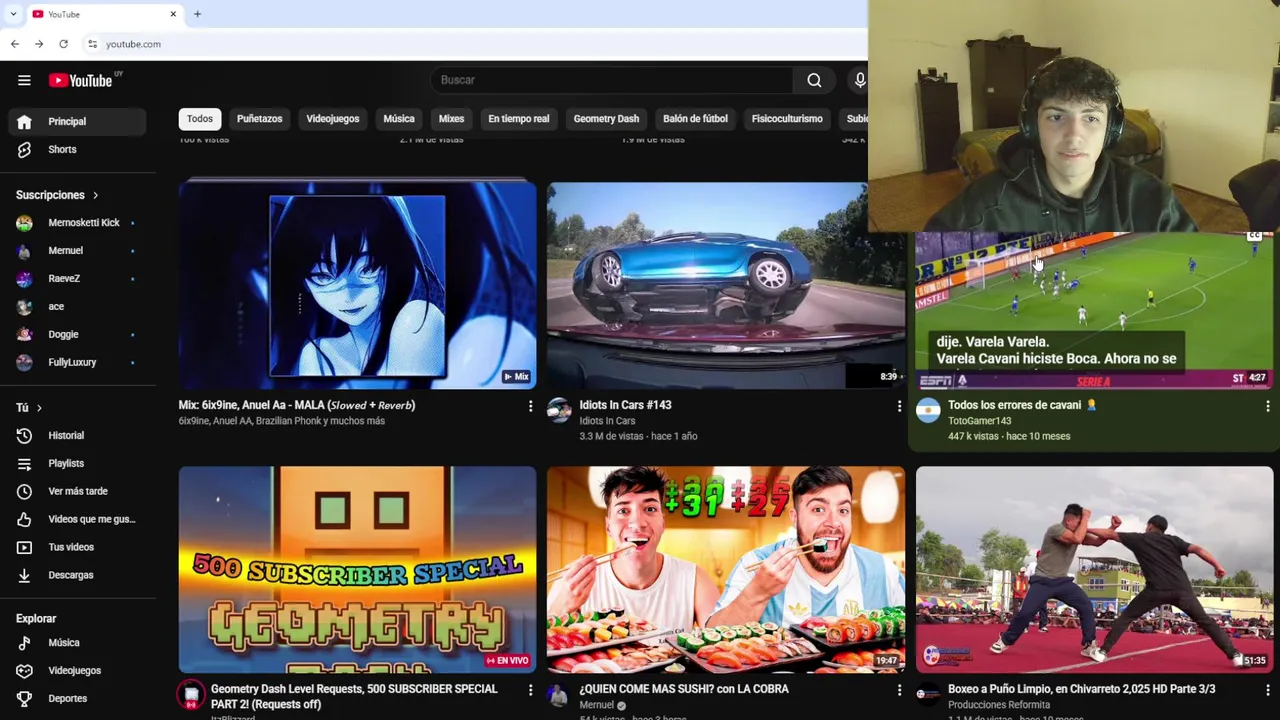The height and width of the screenshot is (720, 1280).
Task: Select the Balón de fútbol chip
Action: (x=695, y=119)
